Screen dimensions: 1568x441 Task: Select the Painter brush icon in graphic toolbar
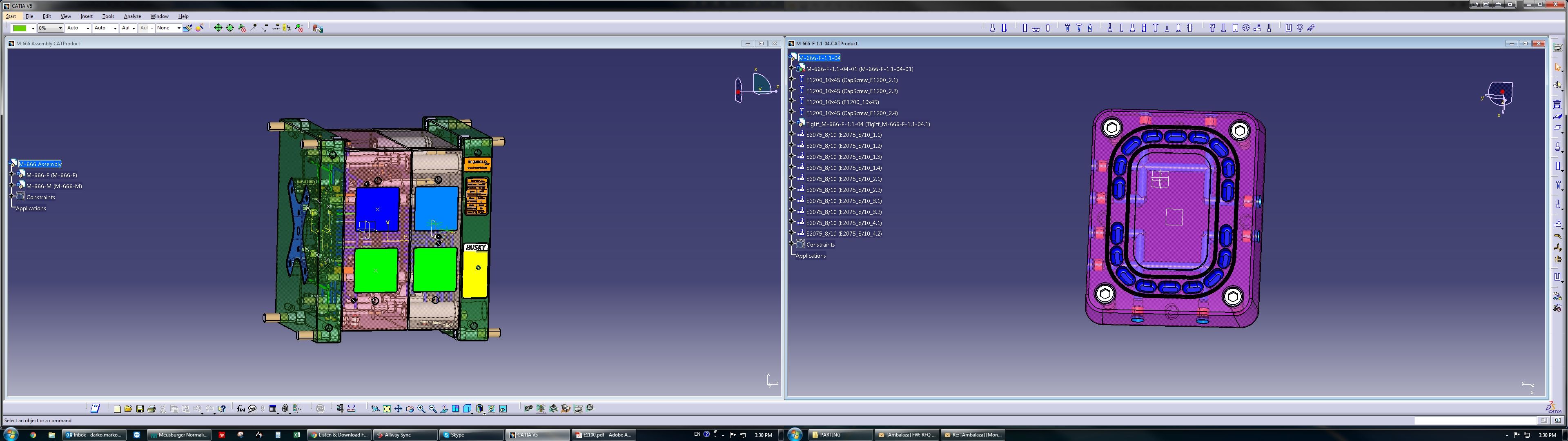[187, 28]
